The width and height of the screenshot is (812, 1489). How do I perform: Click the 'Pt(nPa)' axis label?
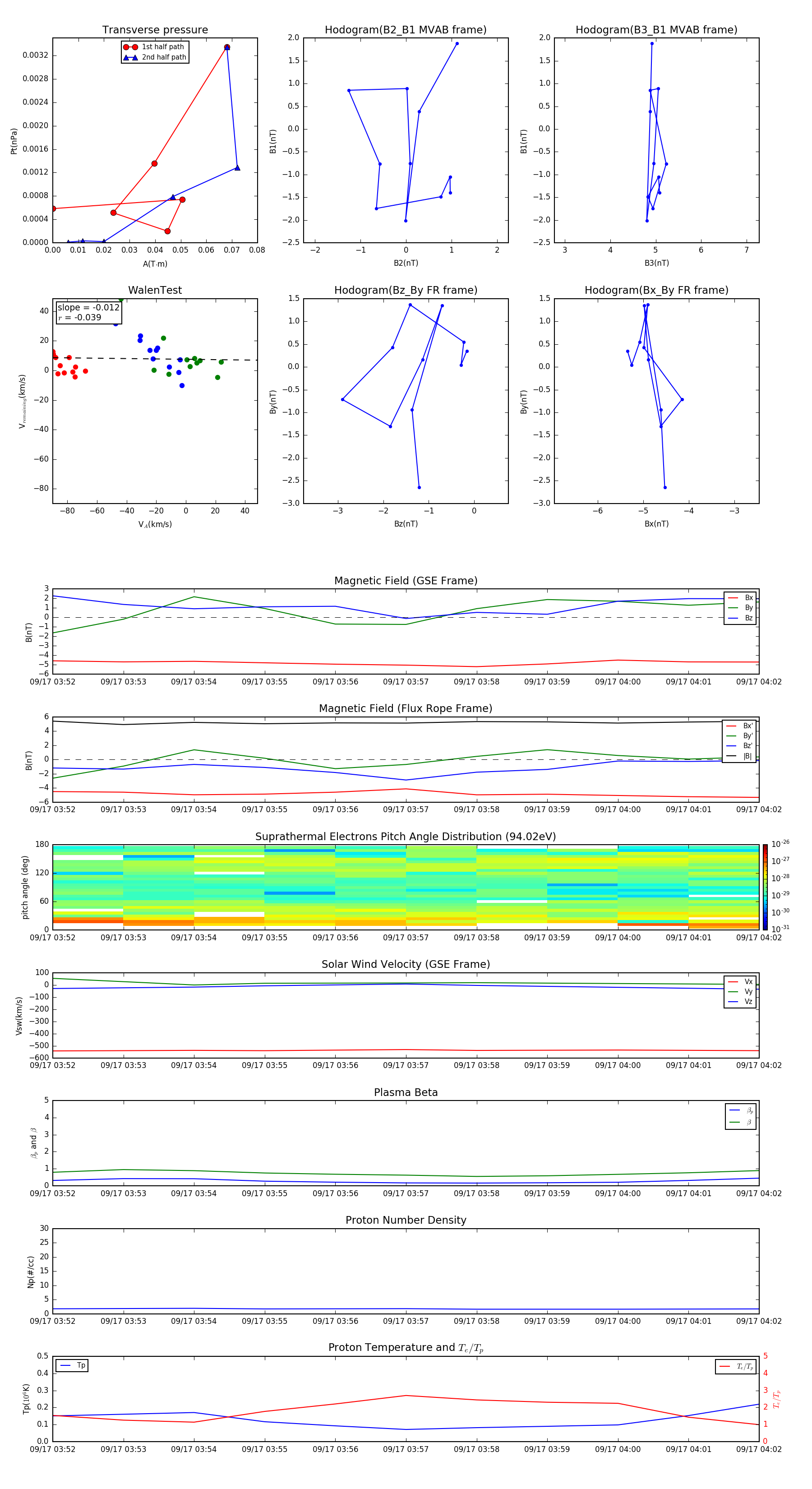click(x=14, y=140)
